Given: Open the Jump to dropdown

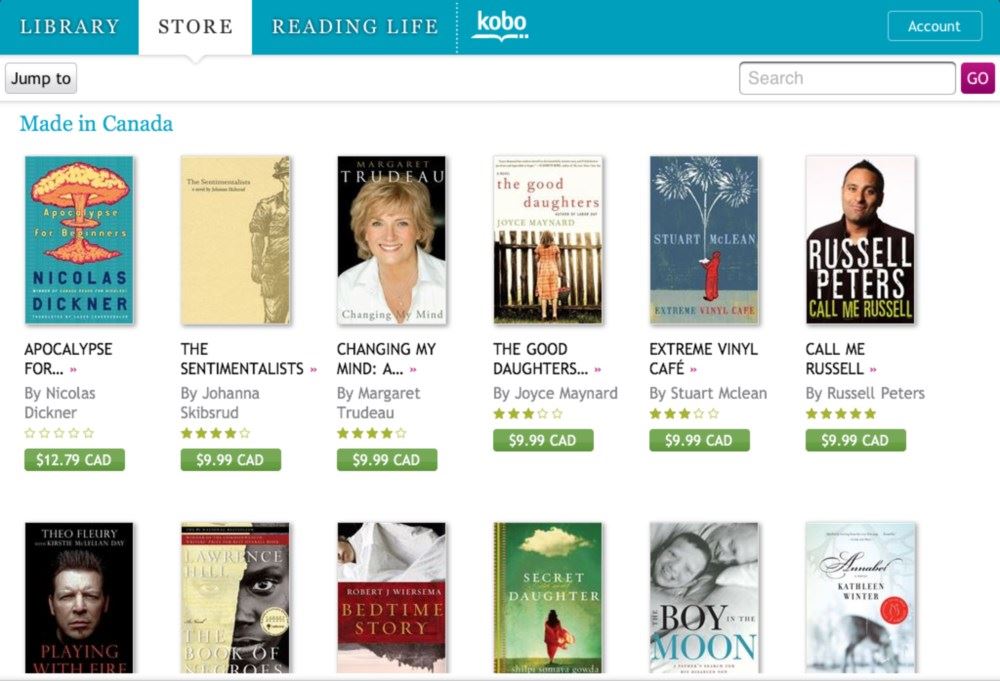Looking at the screenshot, I should pos(41,78).
